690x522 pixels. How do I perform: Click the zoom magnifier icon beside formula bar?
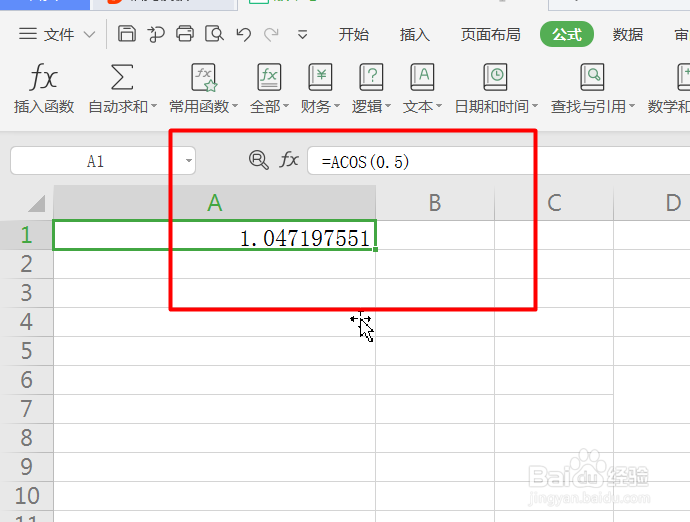click(x=258, y=160)
